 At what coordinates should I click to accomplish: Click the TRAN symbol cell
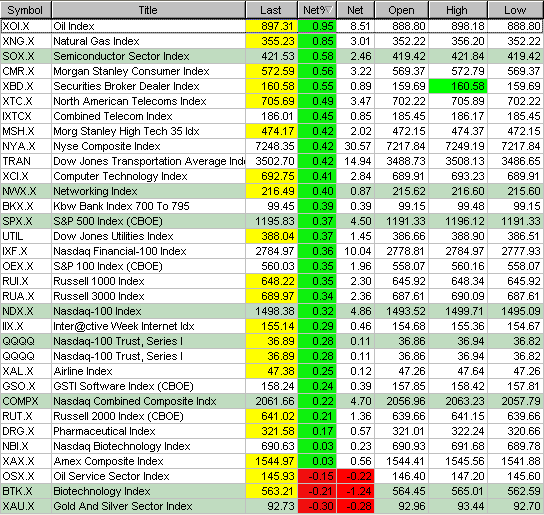26,161
